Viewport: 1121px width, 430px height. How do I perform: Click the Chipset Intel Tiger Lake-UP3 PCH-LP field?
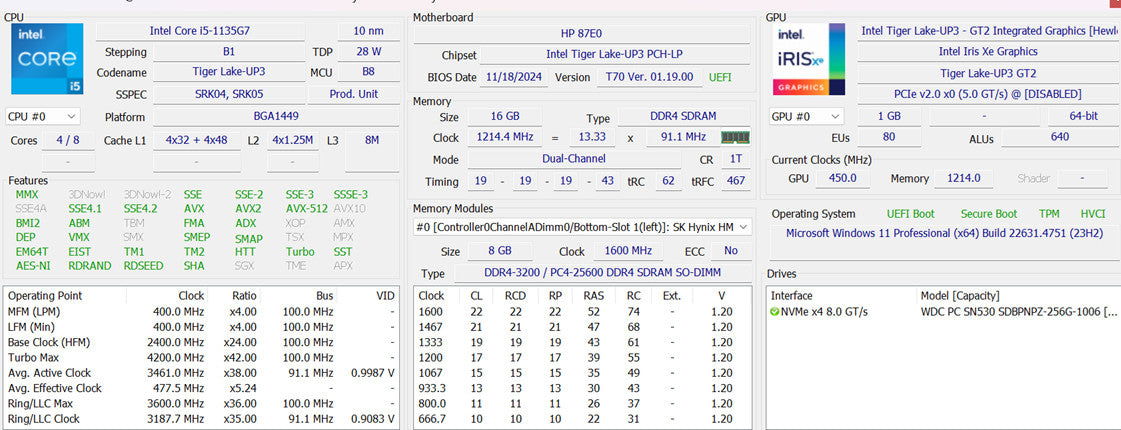point(615,54)
